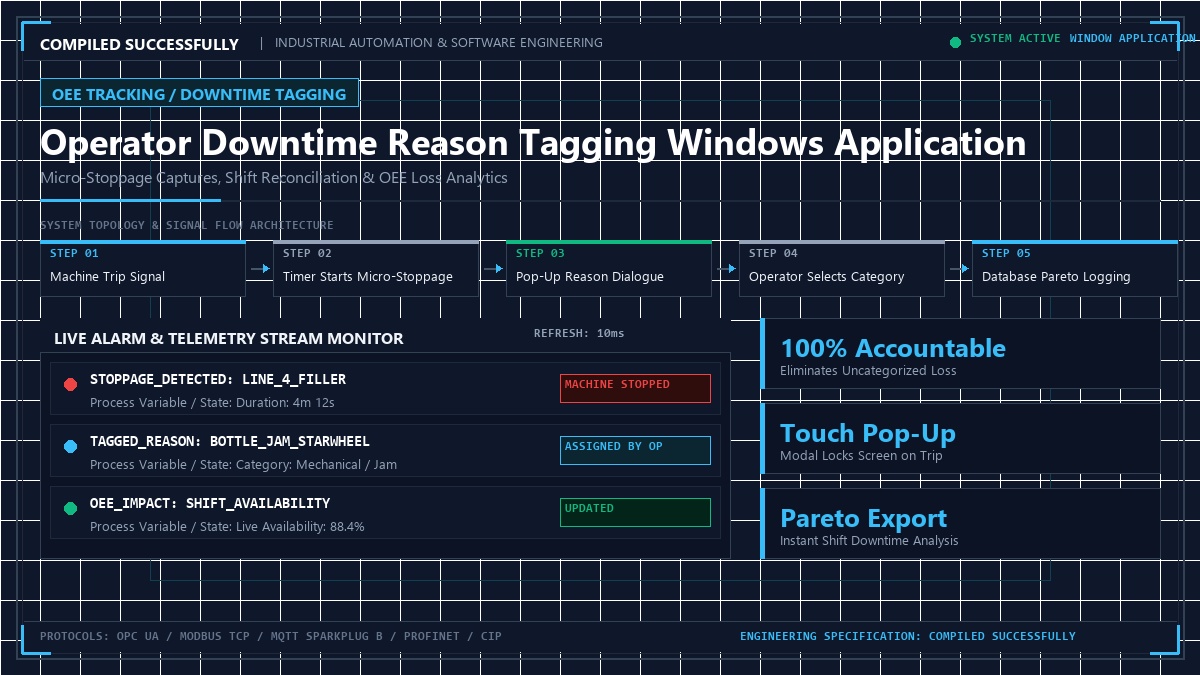Select the Pareto Export feature card
Viewport: 1200px width, 675px height.
pos(961,524)
